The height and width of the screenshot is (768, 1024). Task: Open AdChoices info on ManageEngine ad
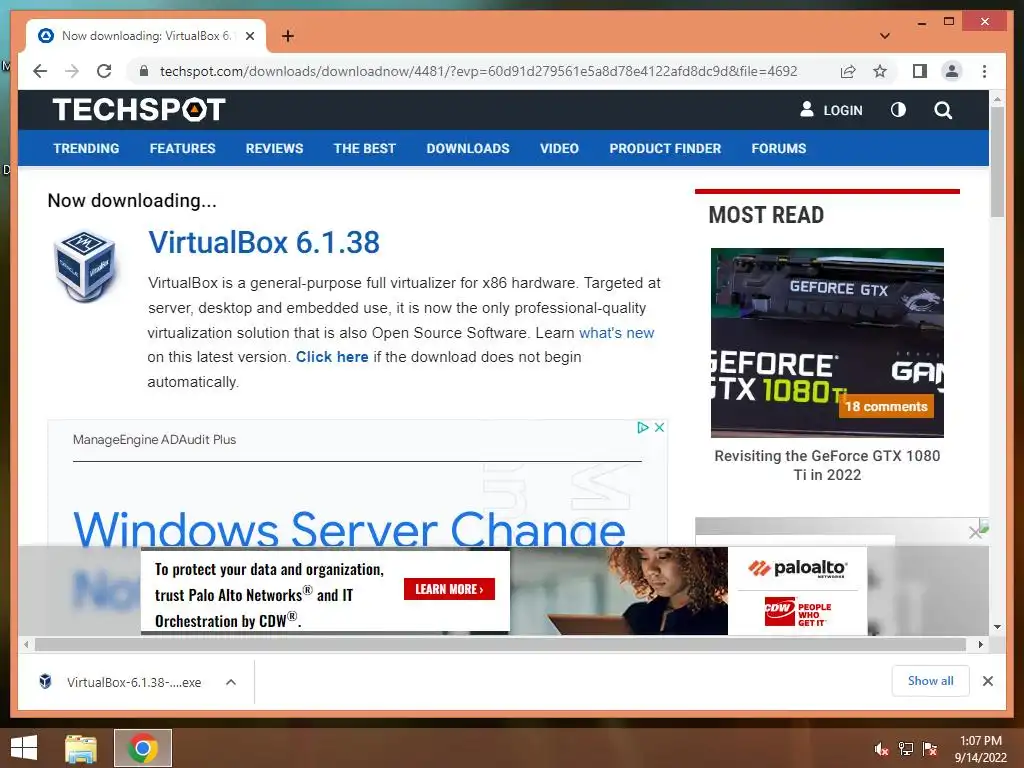point(643,427)
